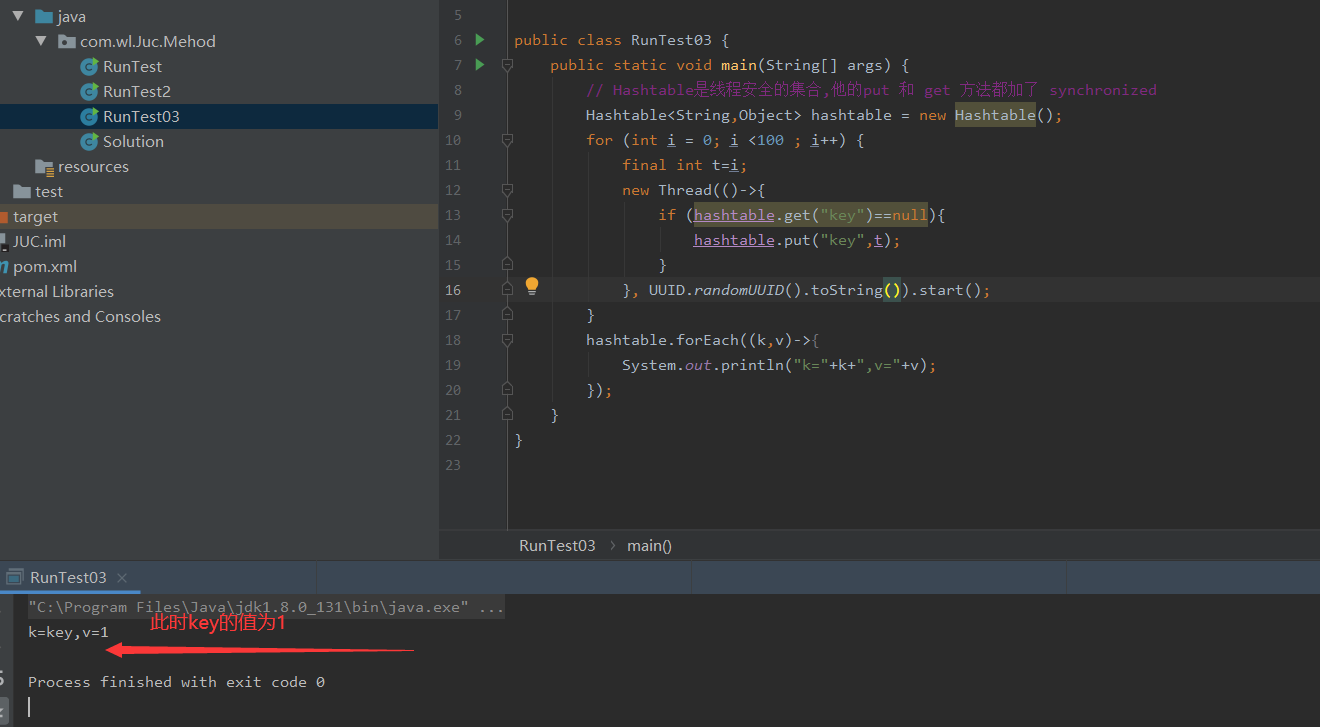
Task: Click println on line 19
Action: (752, 365)
